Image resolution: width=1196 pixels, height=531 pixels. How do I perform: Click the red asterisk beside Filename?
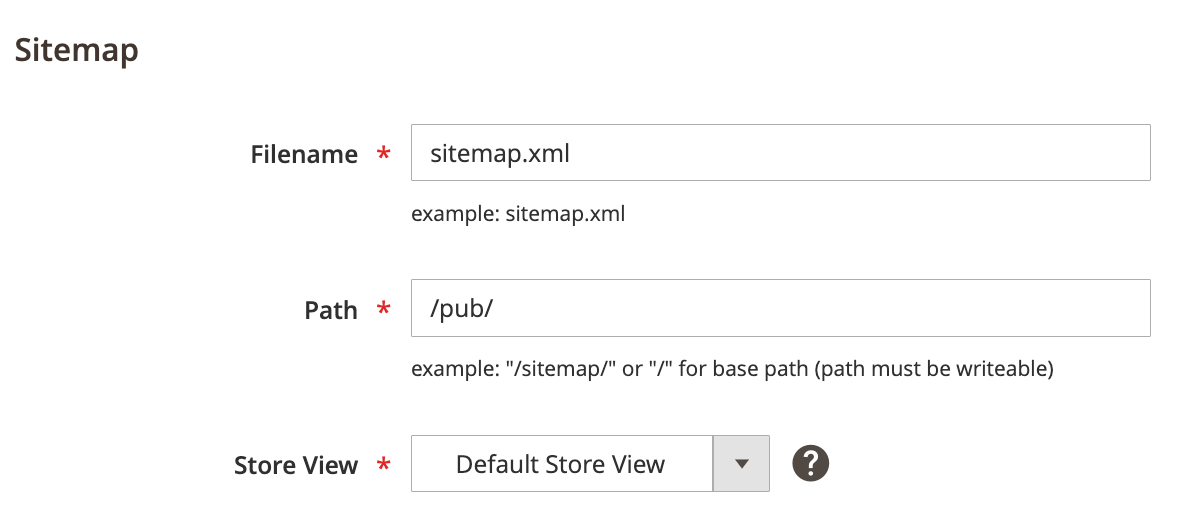[383, 154]
